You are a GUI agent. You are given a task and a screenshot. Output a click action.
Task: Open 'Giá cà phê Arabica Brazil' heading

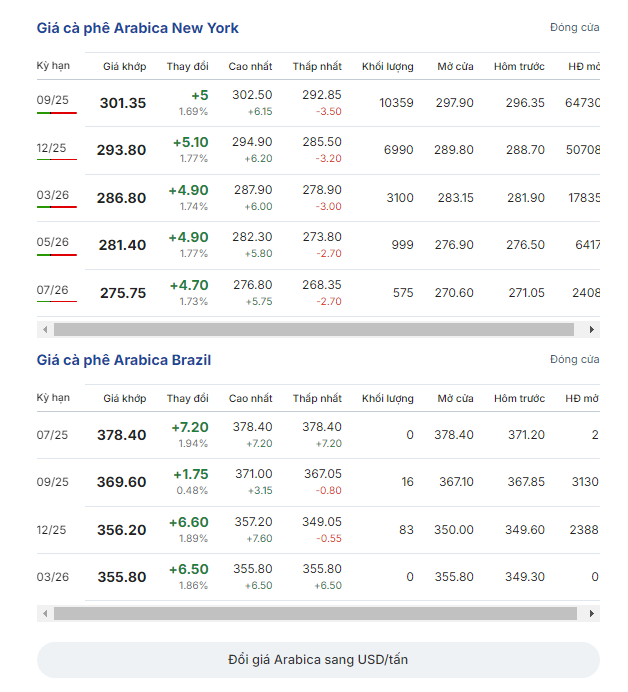coord(124,360)
